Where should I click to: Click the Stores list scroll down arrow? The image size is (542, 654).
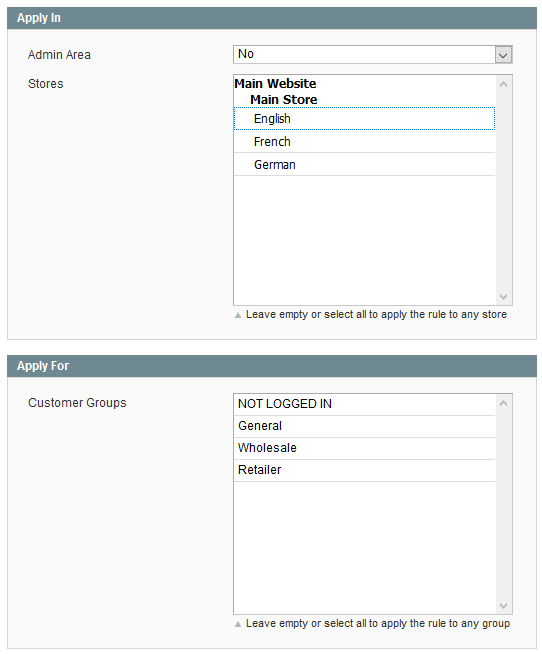504,297
